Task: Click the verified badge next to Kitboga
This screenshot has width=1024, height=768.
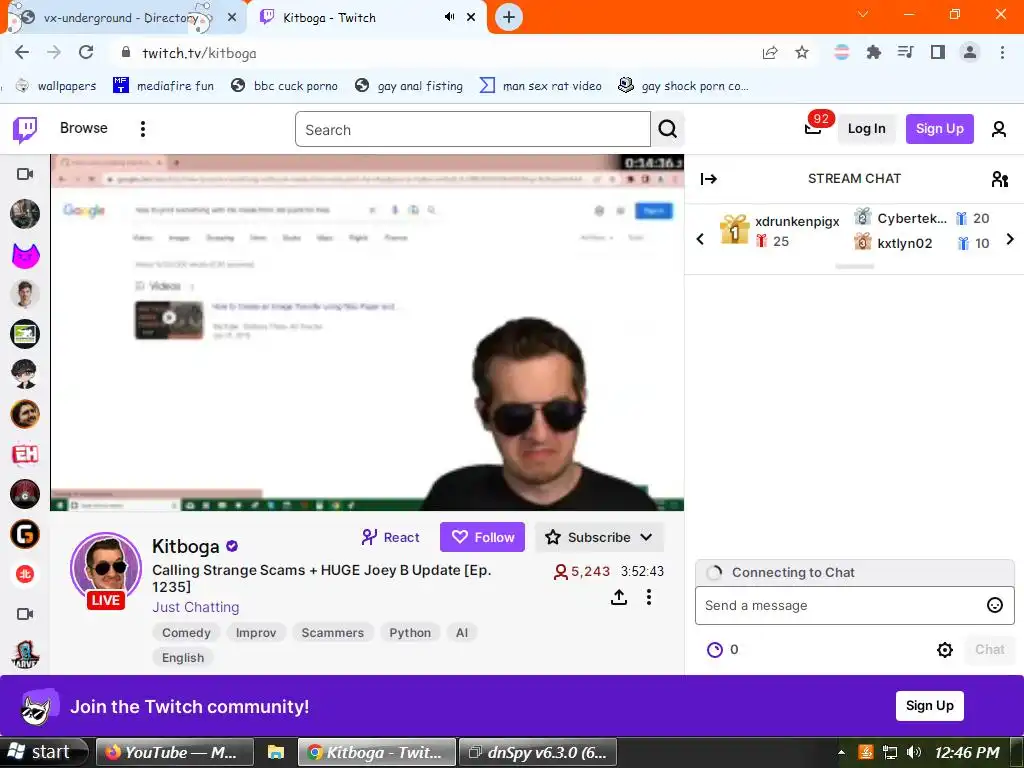Action: [x=232, y=546]
